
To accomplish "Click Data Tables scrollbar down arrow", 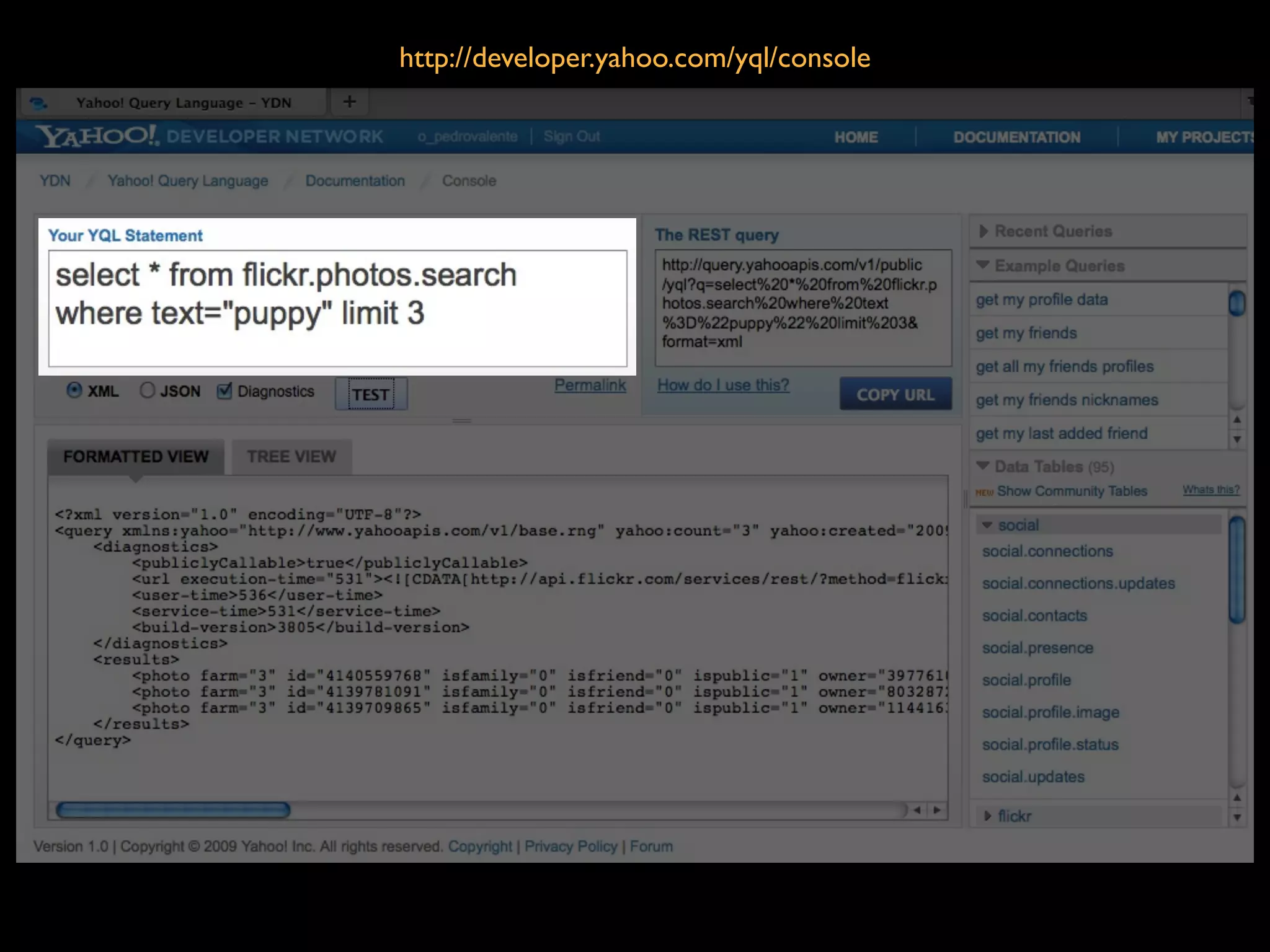I will pyautogui.click(x=1237, y=818).
